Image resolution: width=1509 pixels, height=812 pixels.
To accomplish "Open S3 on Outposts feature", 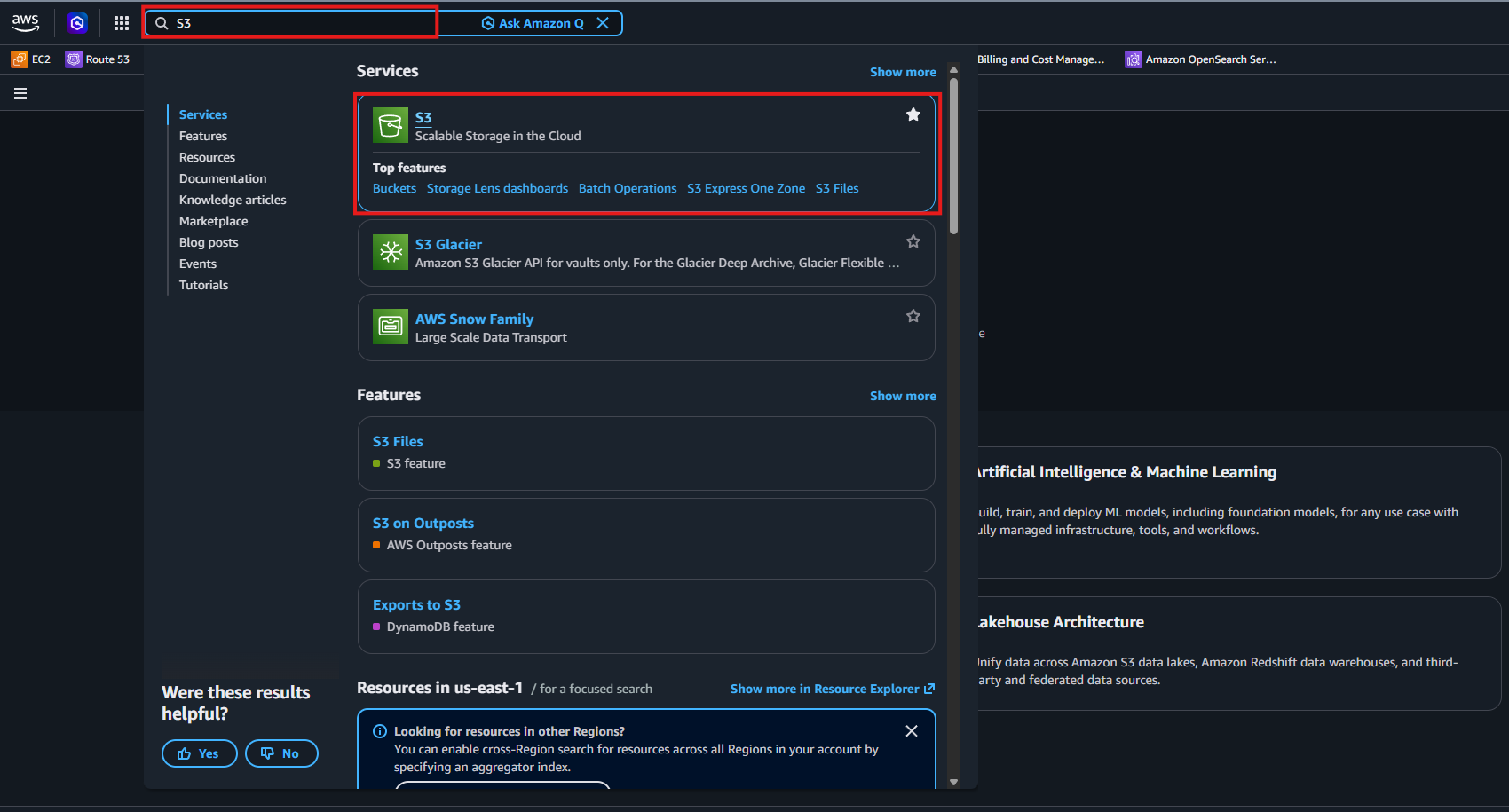I will [423, 523].
